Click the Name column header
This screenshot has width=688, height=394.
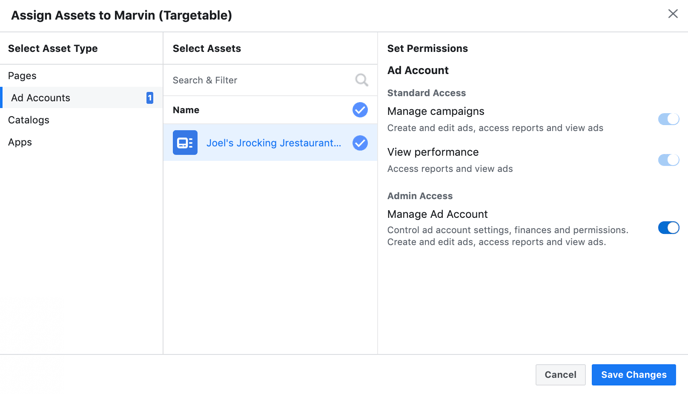(186, 110)
